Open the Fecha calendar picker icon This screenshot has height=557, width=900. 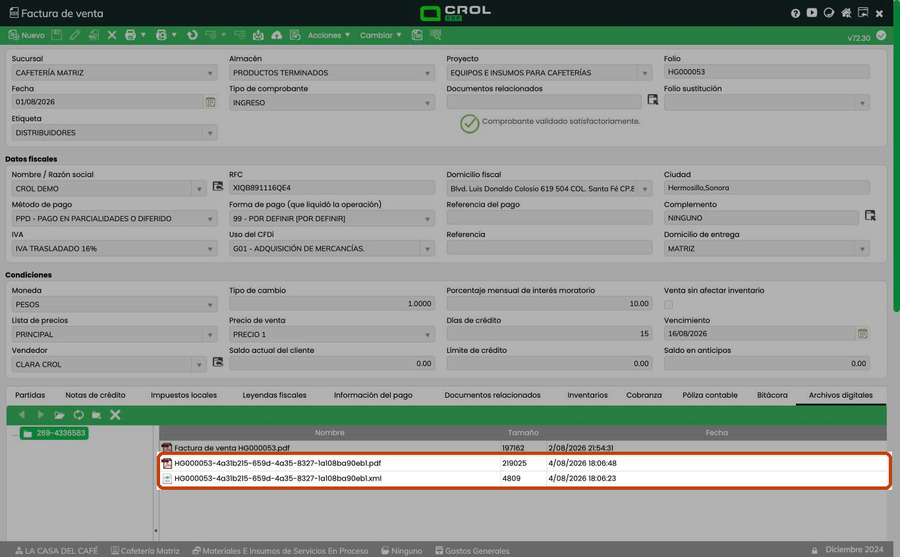tap(211, 102)
